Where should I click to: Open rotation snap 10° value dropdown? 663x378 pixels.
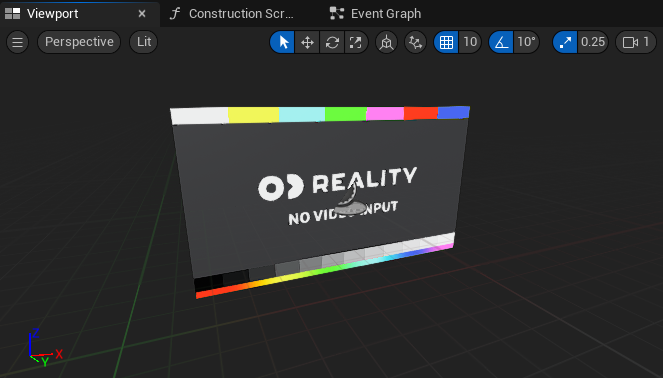526,42
